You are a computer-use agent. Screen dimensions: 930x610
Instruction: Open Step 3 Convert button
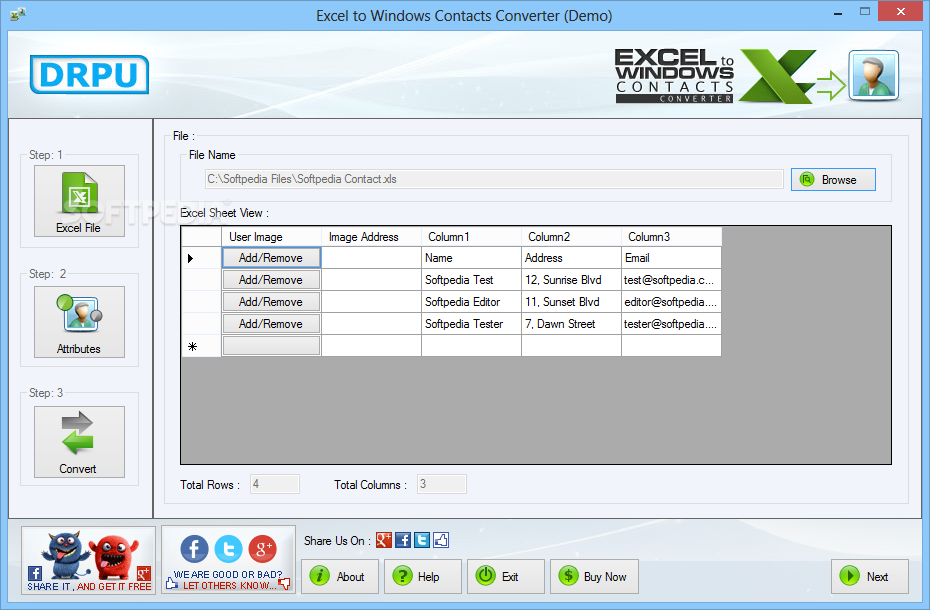pos(79,442)
